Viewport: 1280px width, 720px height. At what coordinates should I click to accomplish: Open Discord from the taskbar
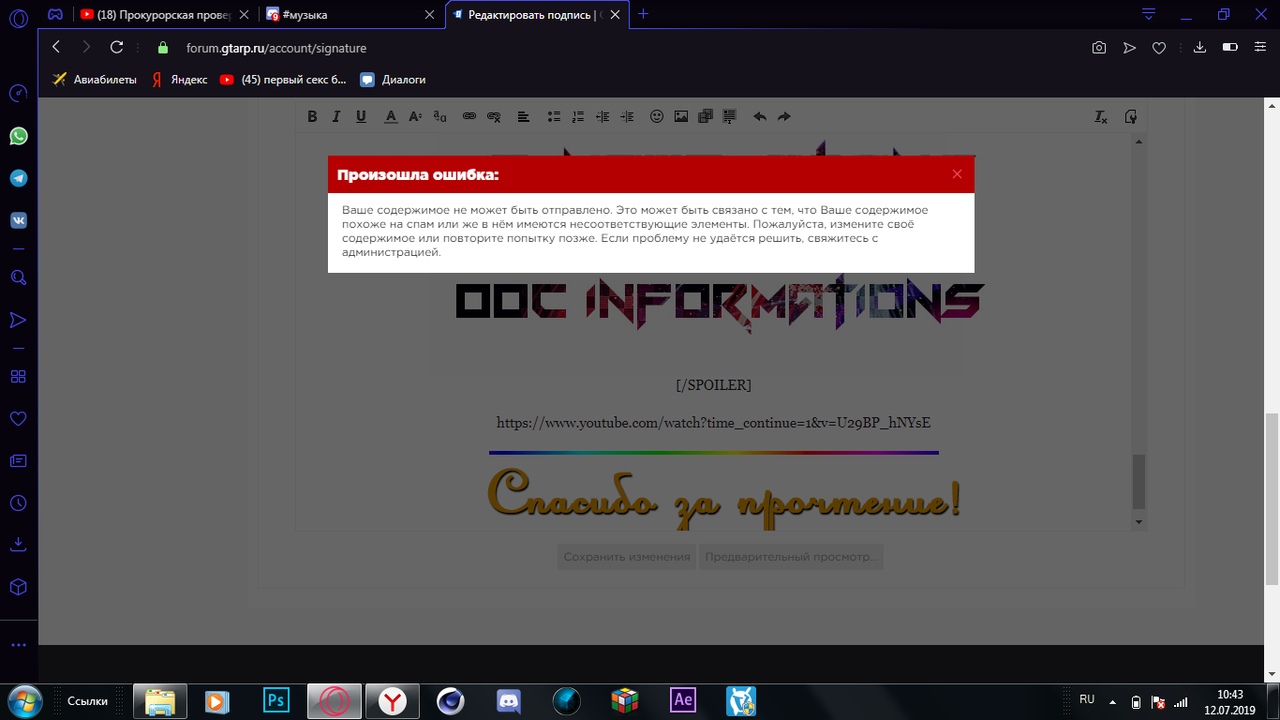(x=508, y=701)
